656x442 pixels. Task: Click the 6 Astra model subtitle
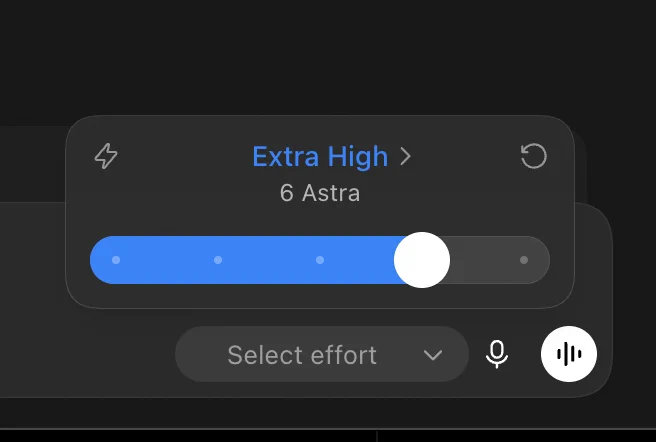click(320, 193)
